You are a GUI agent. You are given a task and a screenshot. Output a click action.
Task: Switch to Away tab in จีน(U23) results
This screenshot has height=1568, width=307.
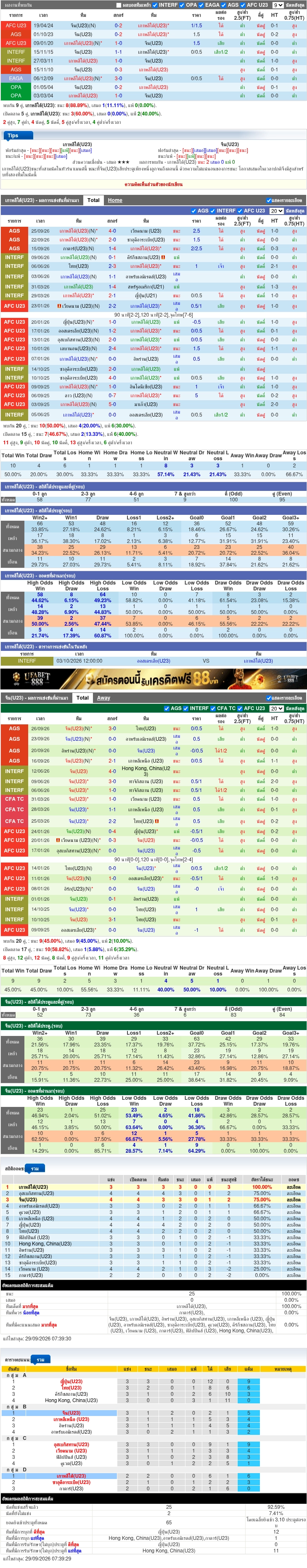tap(103, 698)
